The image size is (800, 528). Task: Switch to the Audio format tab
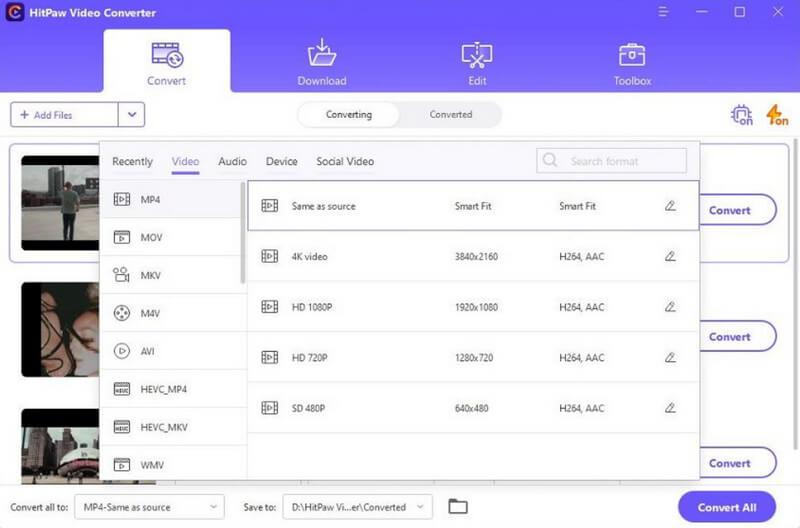tap(232, 162)
